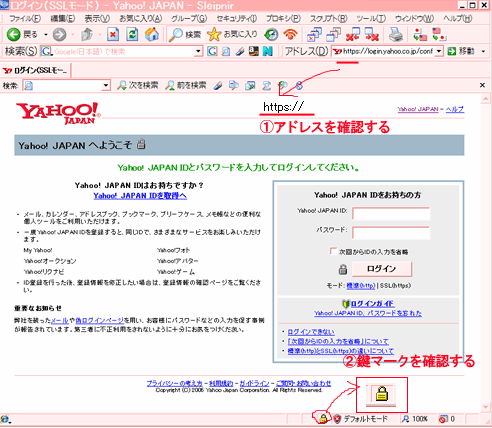Print the page using the printer icon
The image size is (492, 428).
396,35
